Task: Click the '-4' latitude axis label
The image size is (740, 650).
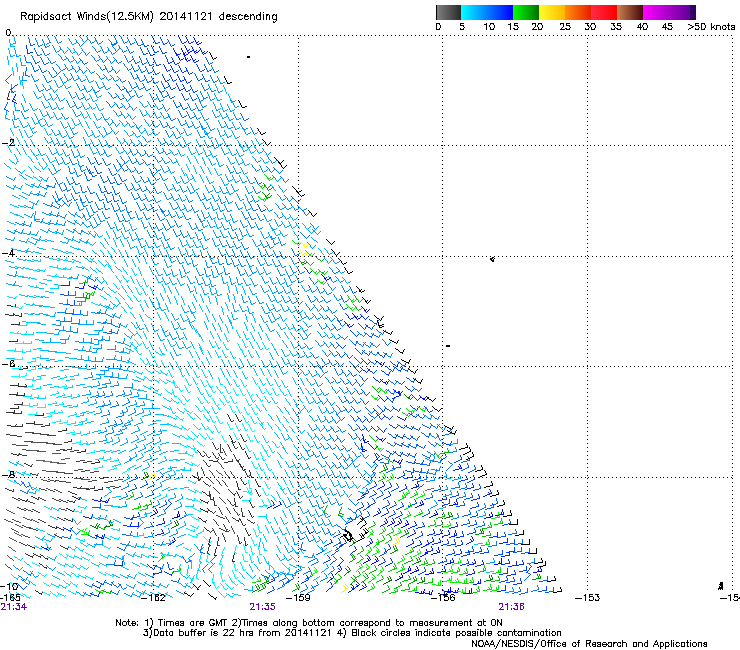Action: [8, 253]
